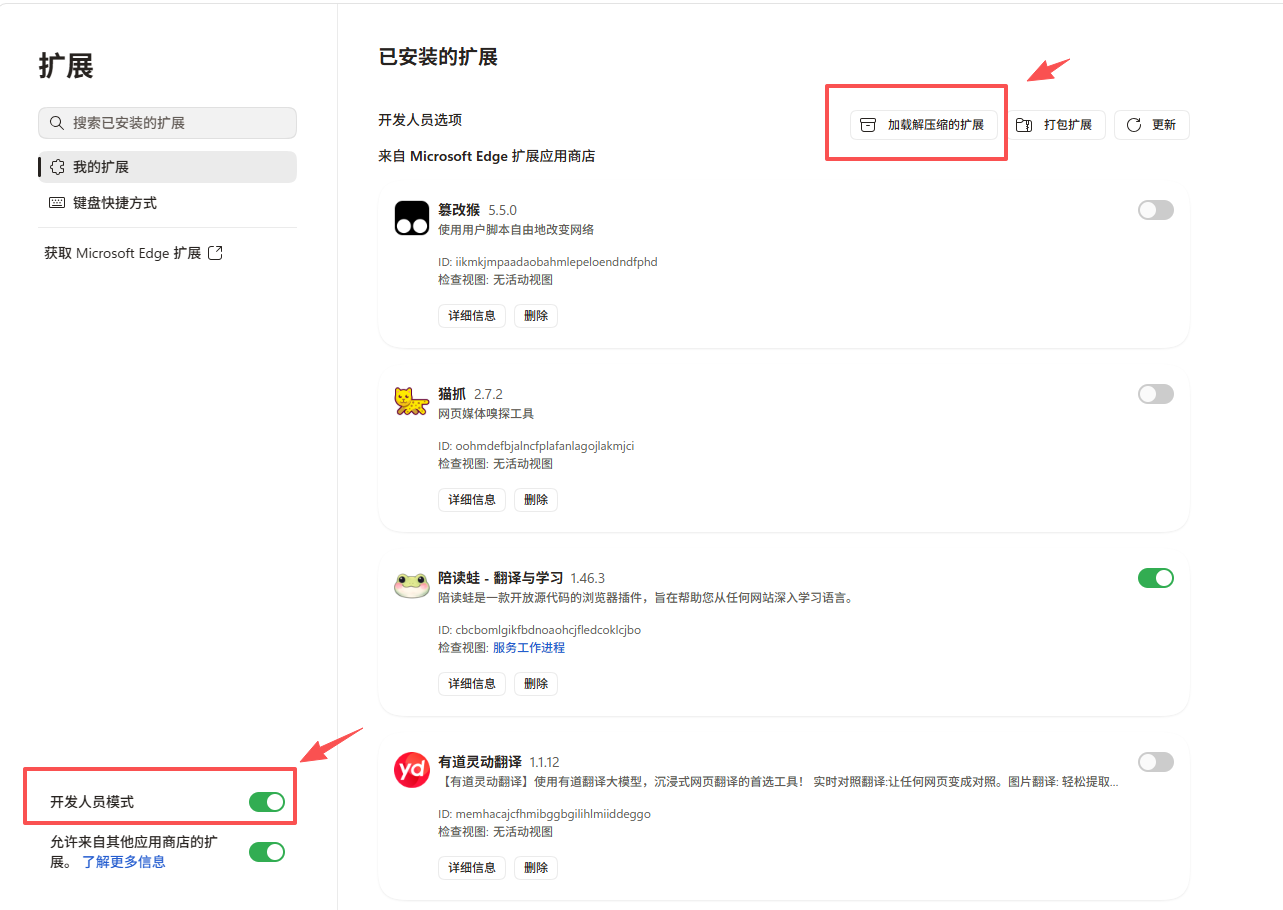Click the version number 2.7.2
The image size is (1283, 910).
pyautogui.click(x=488, y=395)
